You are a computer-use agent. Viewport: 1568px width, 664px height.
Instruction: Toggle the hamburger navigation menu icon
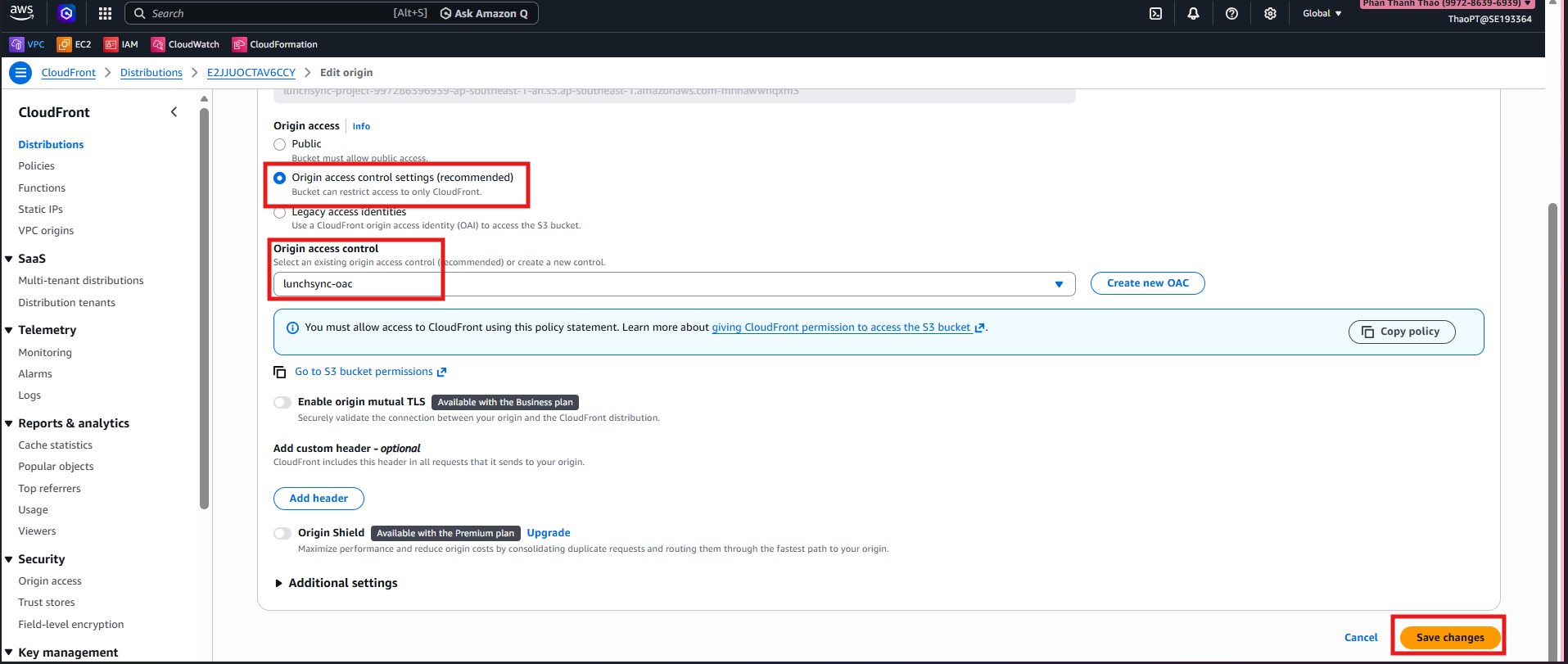tap(20, 73)
